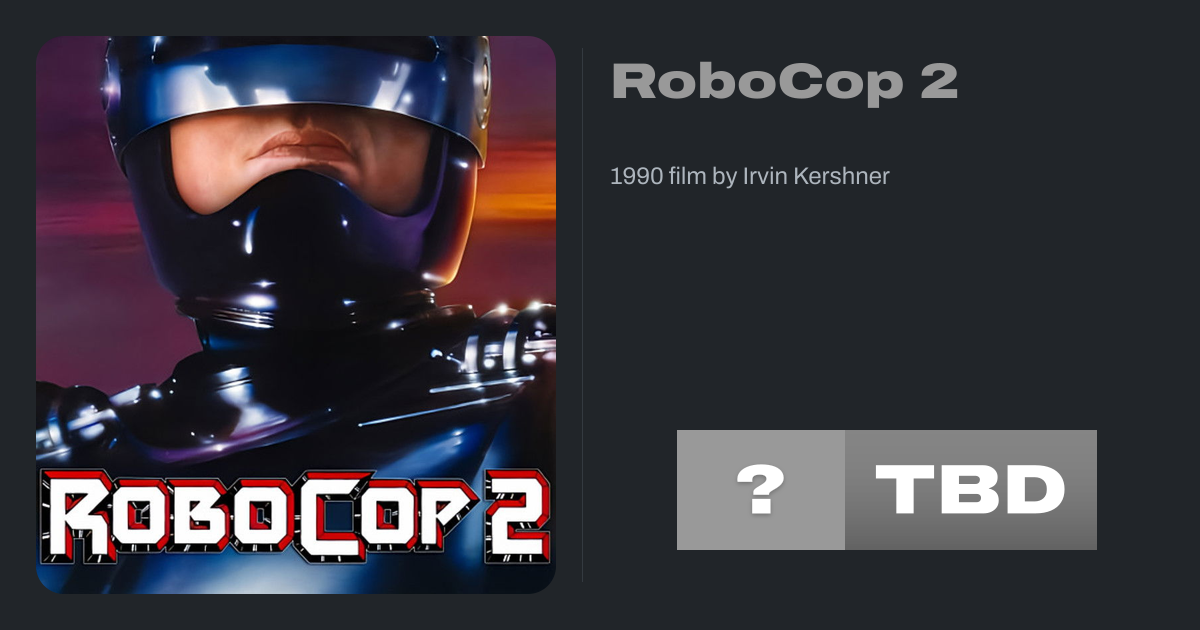Viewport: 1200px width, 630px height.
Task: Open the RoboCop 2 poster thumbnail
Action: coord(296,315)
